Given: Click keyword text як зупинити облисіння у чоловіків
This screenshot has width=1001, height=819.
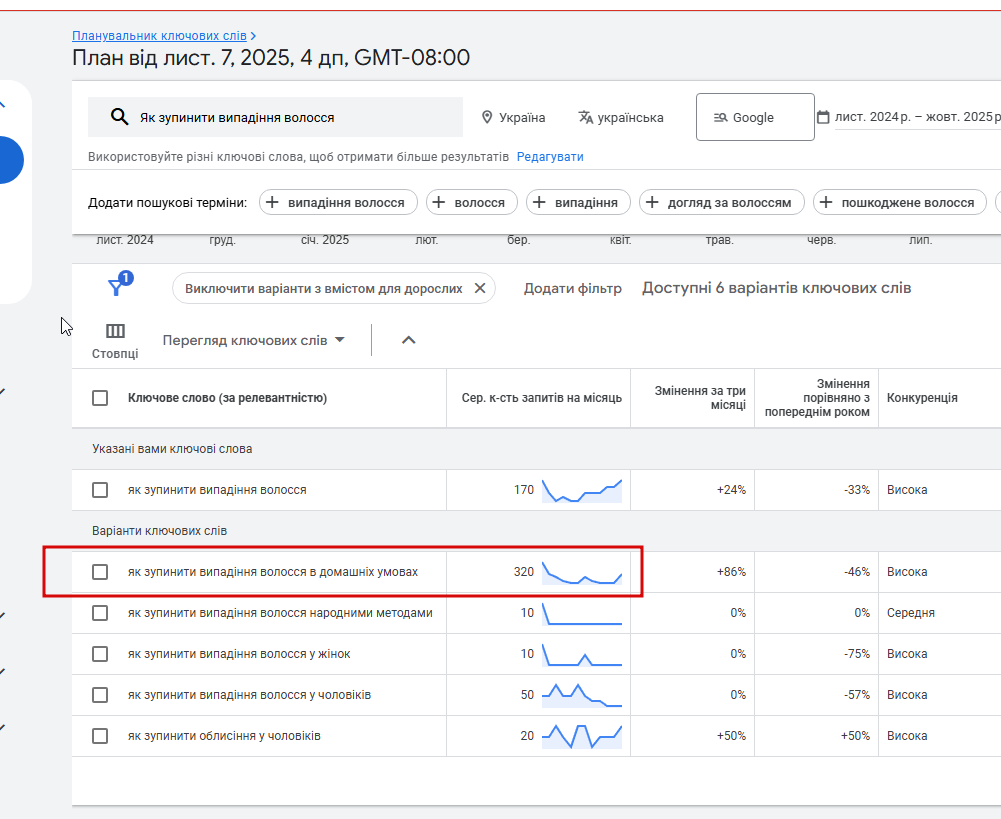Looking at the screenshot, I should coord(224,735).
